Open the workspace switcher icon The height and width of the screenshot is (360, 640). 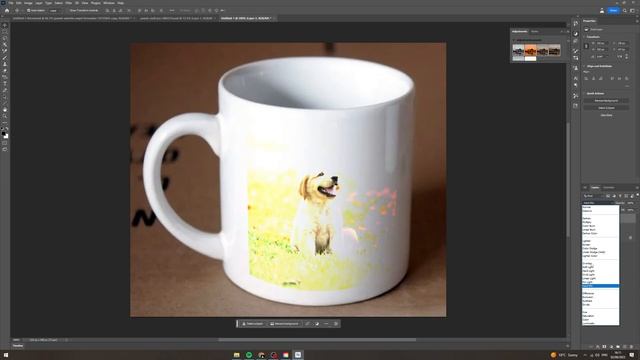pyautogui.click(x=632, y=10)
